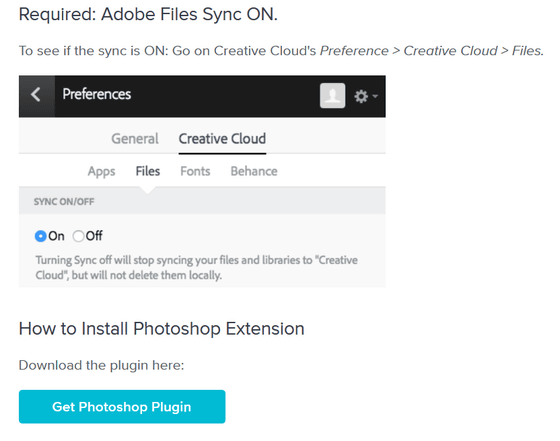Click the Get Photoshop Plugin button
This screenshot has width=560, height=441.
coord(122,407)
